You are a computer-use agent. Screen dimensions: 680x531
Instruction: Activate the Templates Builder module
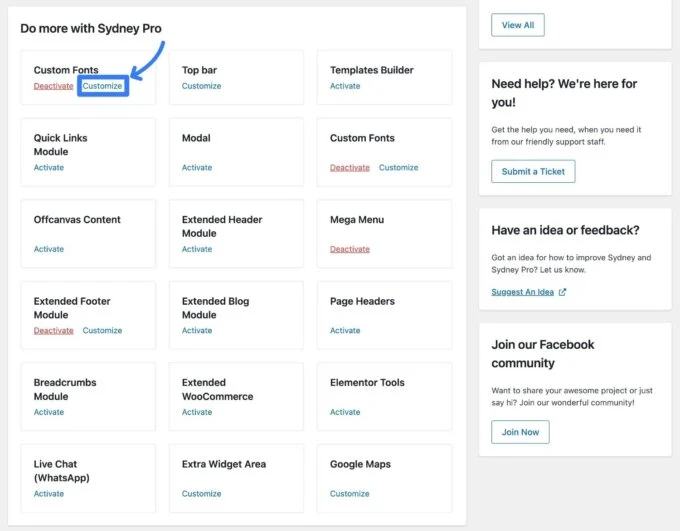pyautogui.click(x=345, y=86)
